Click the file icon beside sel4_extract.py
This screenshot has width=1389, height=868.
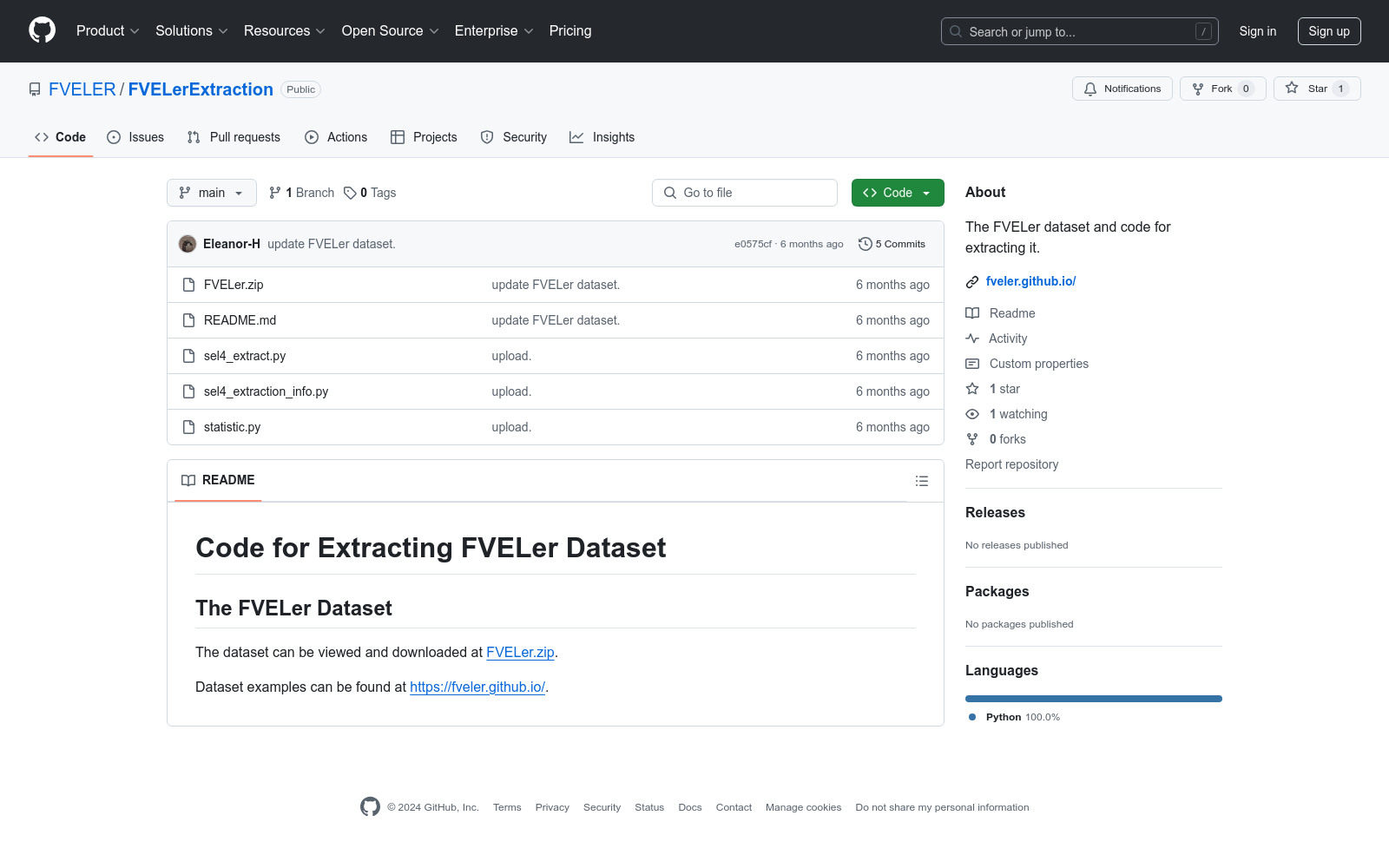pyautogui.click(x=188, y=356)
